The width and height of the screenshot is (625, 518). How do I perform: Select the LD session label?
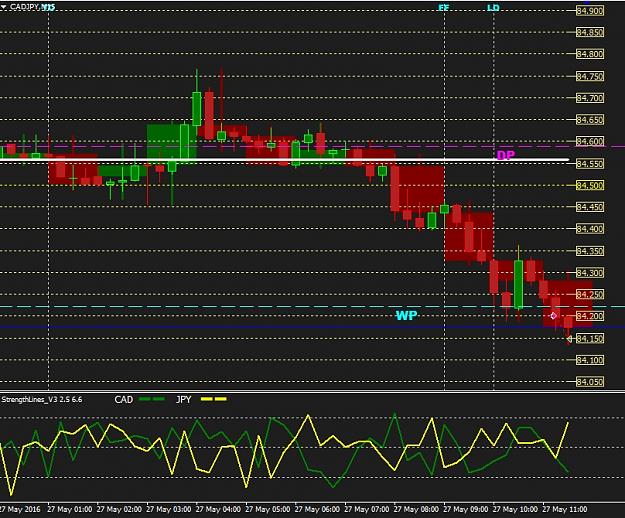493,8
